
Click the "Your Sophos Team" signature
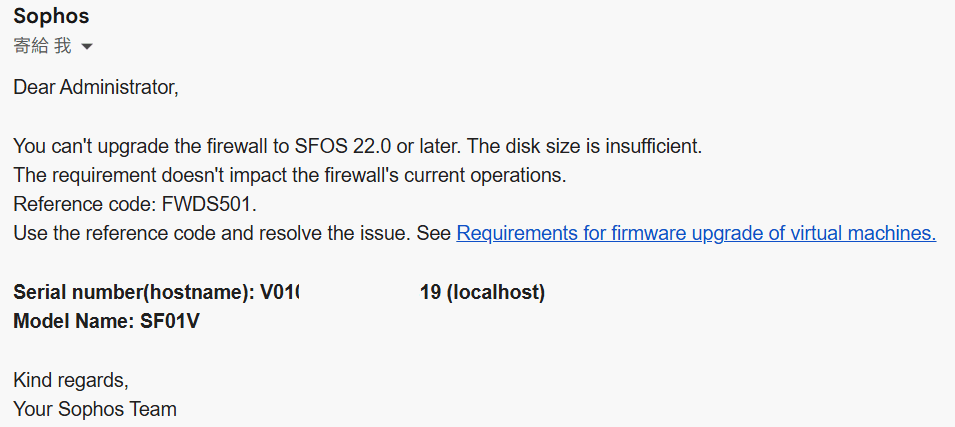coord(95,409)
